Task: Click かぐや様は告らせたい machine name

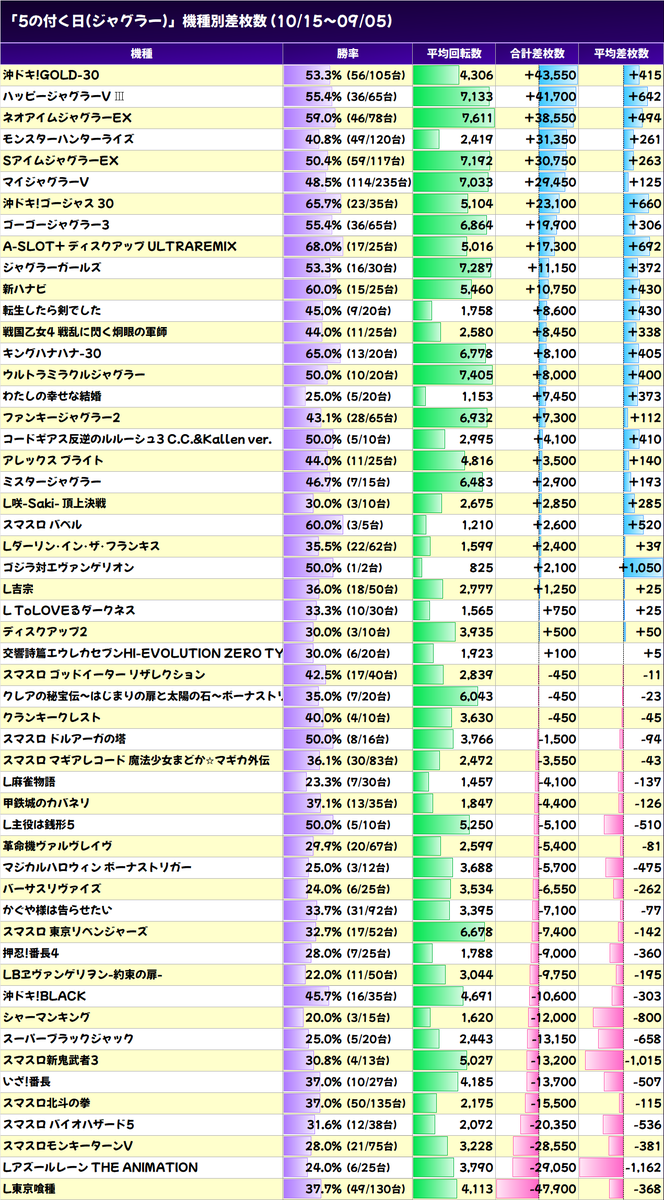Action: tap(57, 909)
